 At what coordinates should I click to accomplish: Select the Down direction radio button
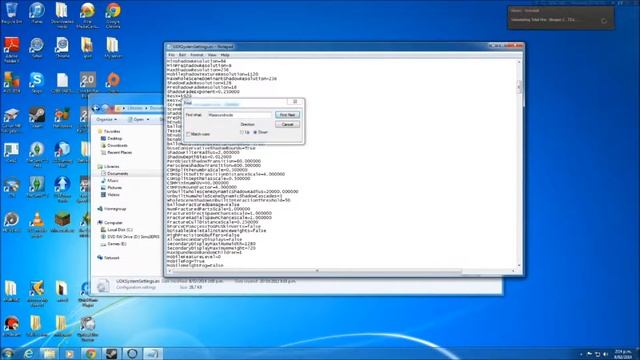[255, 132]
